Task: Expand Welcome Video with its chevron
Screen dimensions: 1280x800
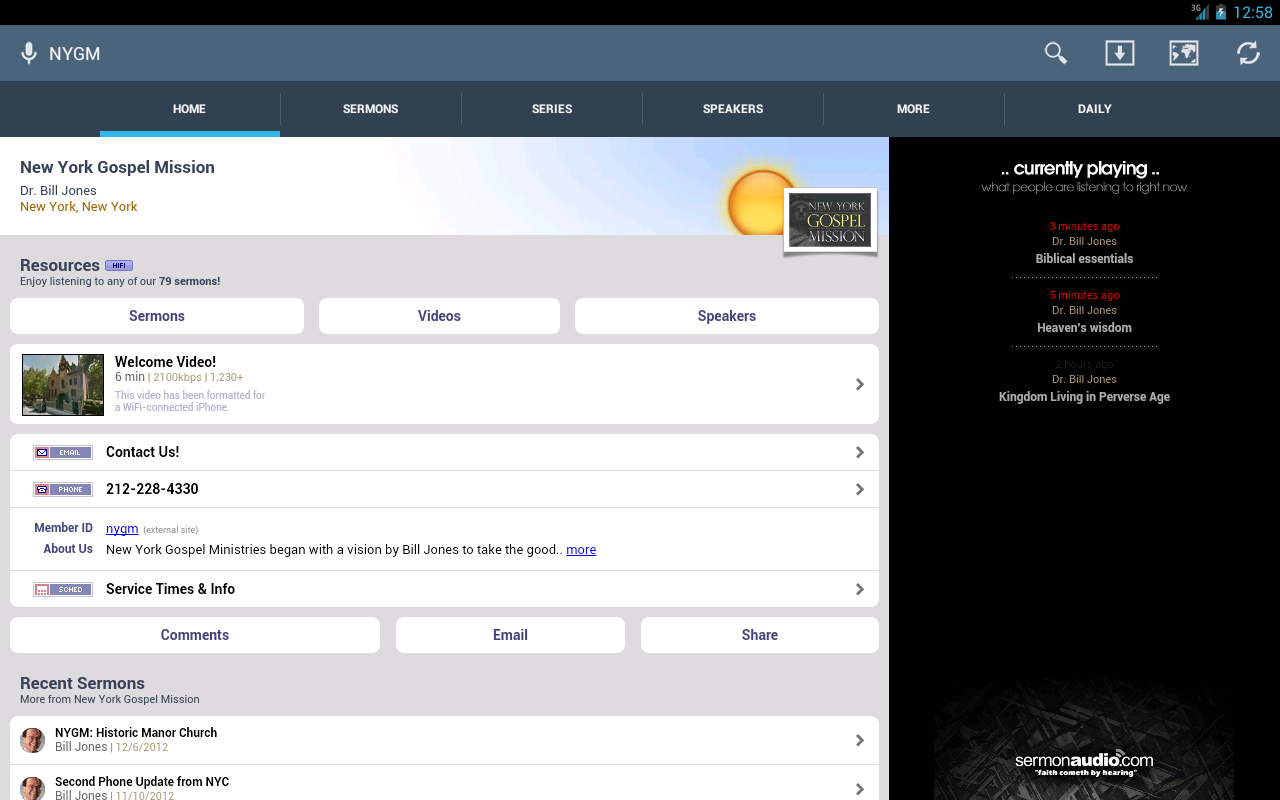Action: pos(860,384)
